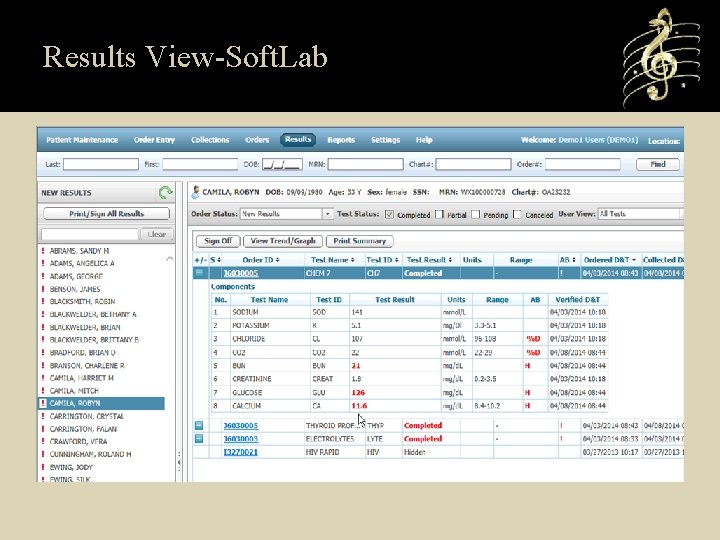This screenshot has height=540, width=720.
Task: Expand the ELECTROLYTES order row
Action: pos(199,439)
